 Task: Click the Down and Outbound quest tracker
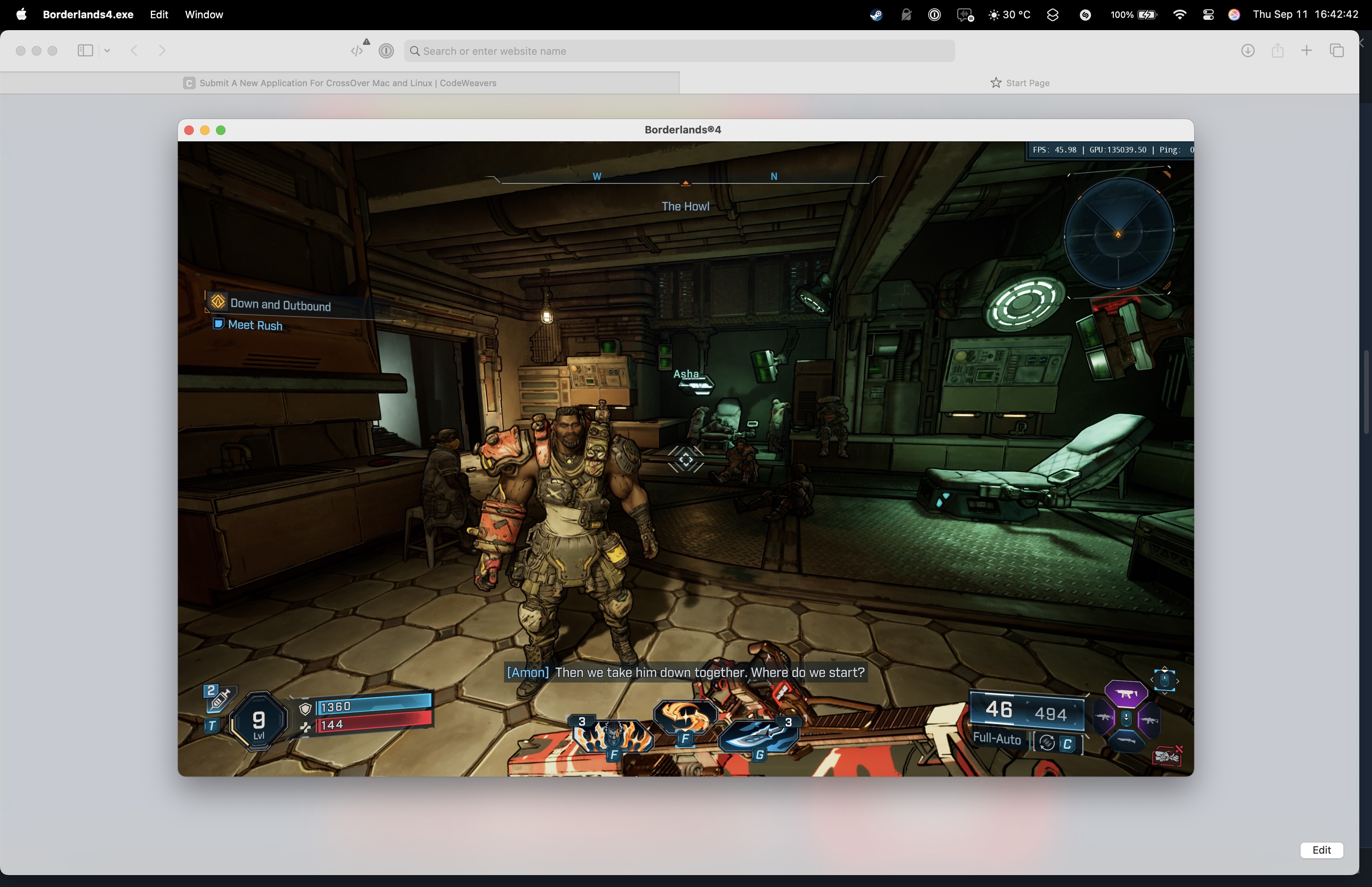280,305
